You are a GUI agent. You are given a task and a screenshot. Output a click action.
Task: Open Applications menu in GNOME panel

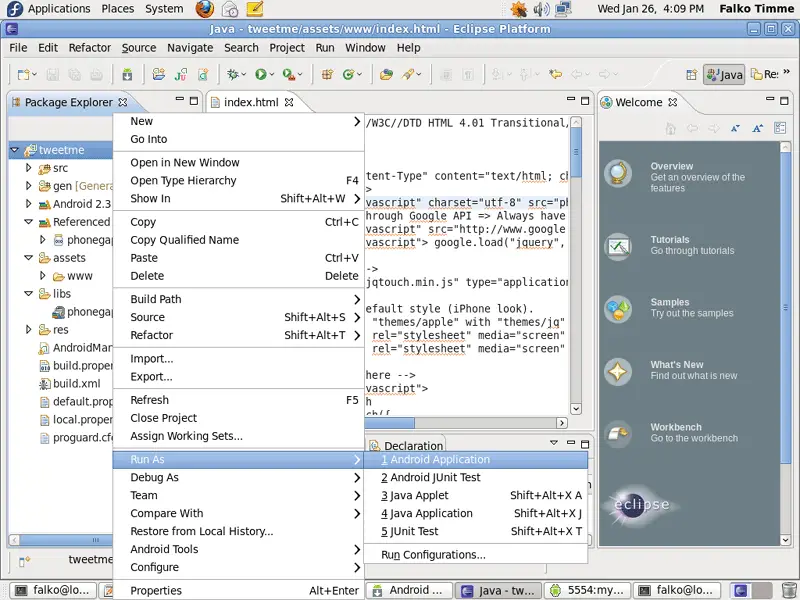pyautogui.click(x=58, y=9)
